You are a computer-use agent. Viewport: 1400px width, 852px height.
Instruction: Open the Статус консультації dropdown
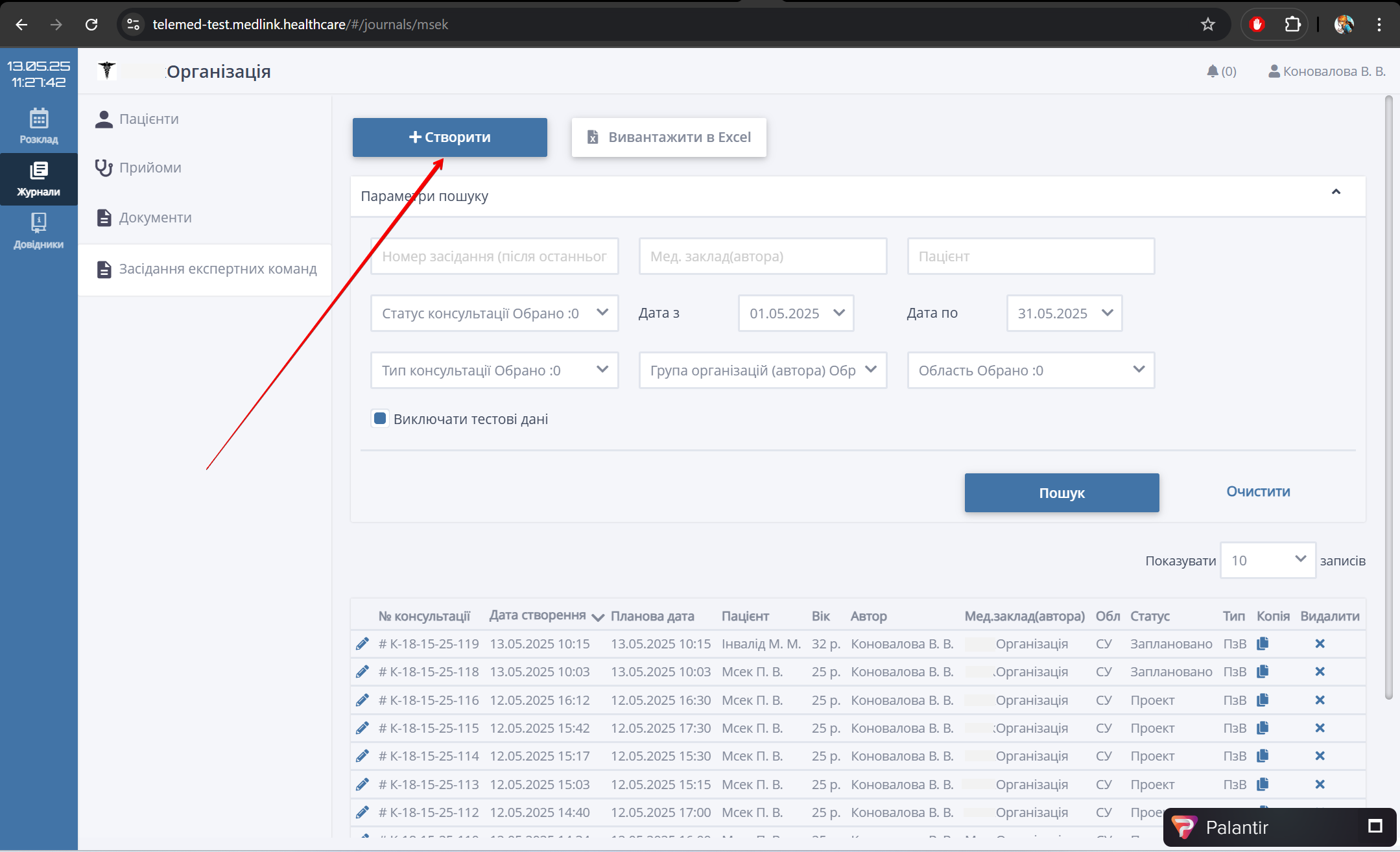click(494, 313)
